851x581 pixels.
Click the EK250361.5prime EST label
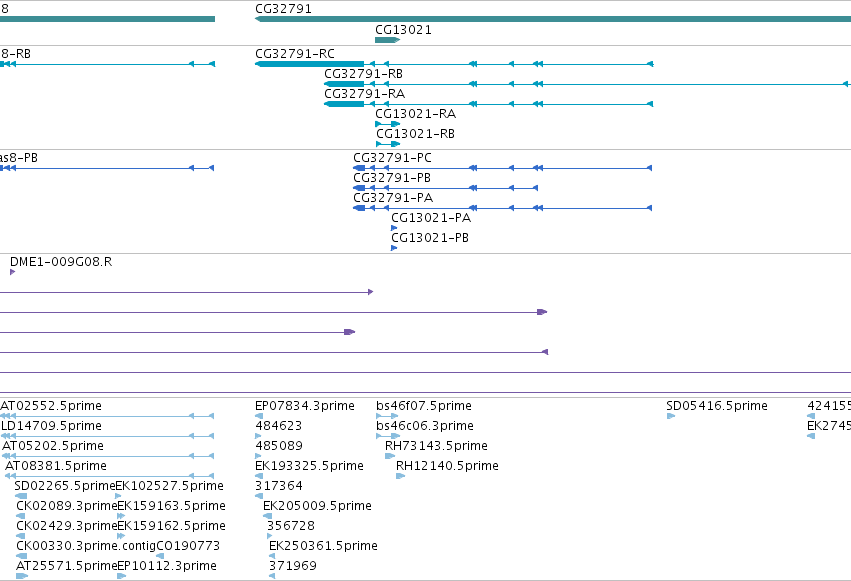323,546
